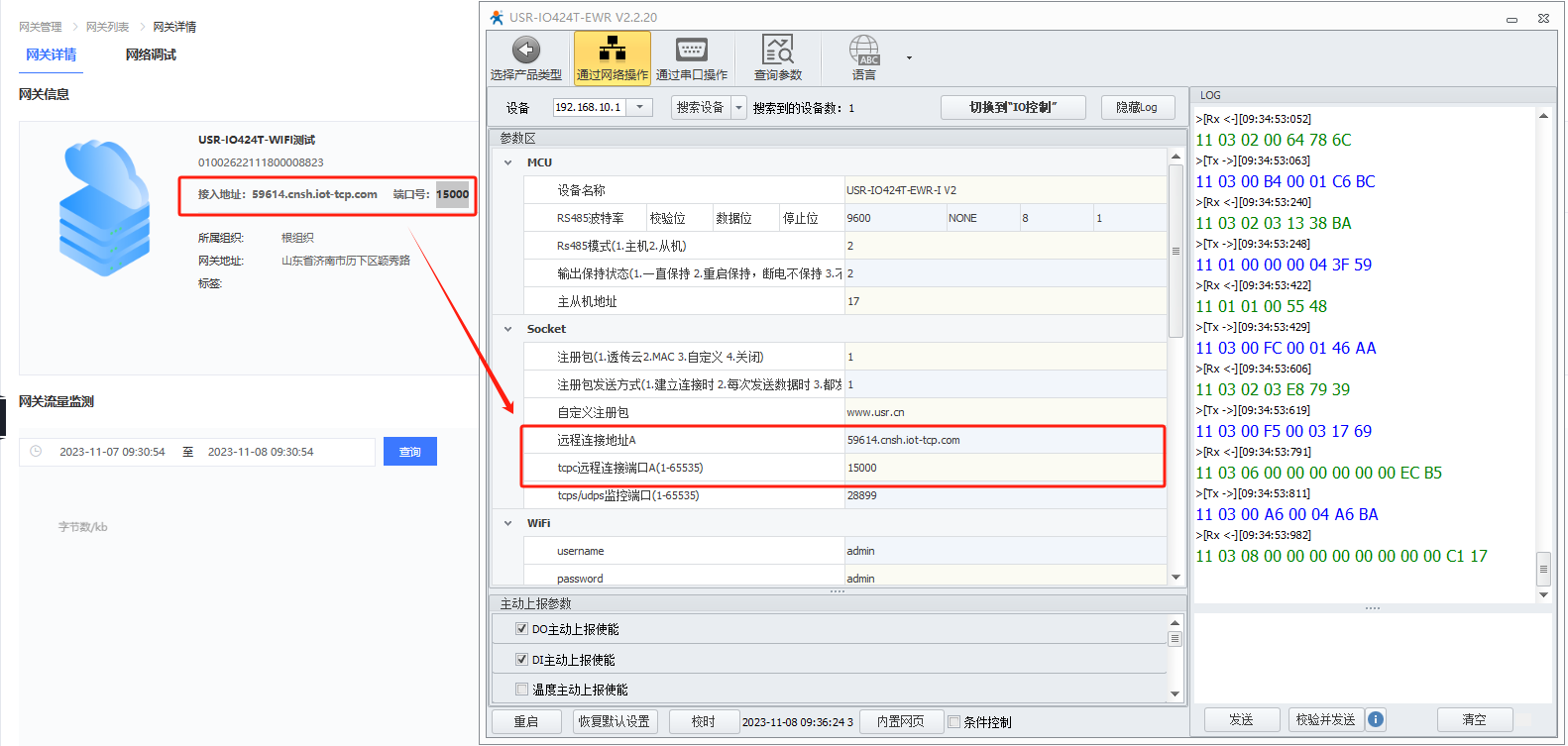Click the WiFi username value admin
Image resolution: width=1568 pixels, height=746 pixels.
(x=1005, y=551)
